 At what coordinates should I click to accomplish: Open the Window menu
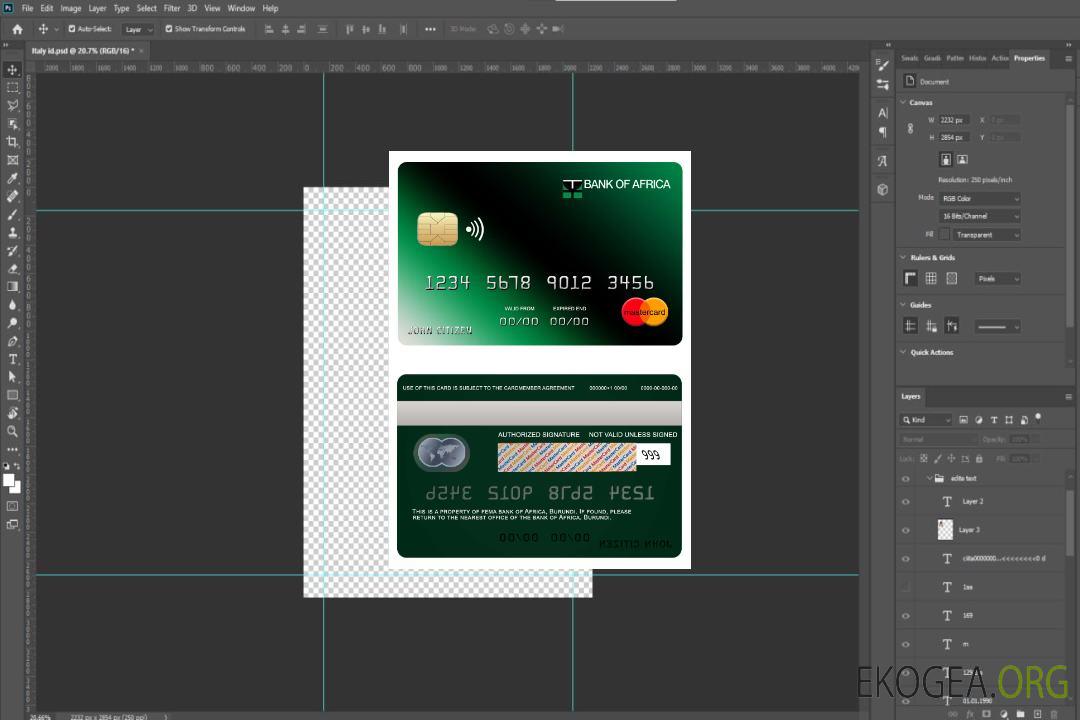pos(241,8)
